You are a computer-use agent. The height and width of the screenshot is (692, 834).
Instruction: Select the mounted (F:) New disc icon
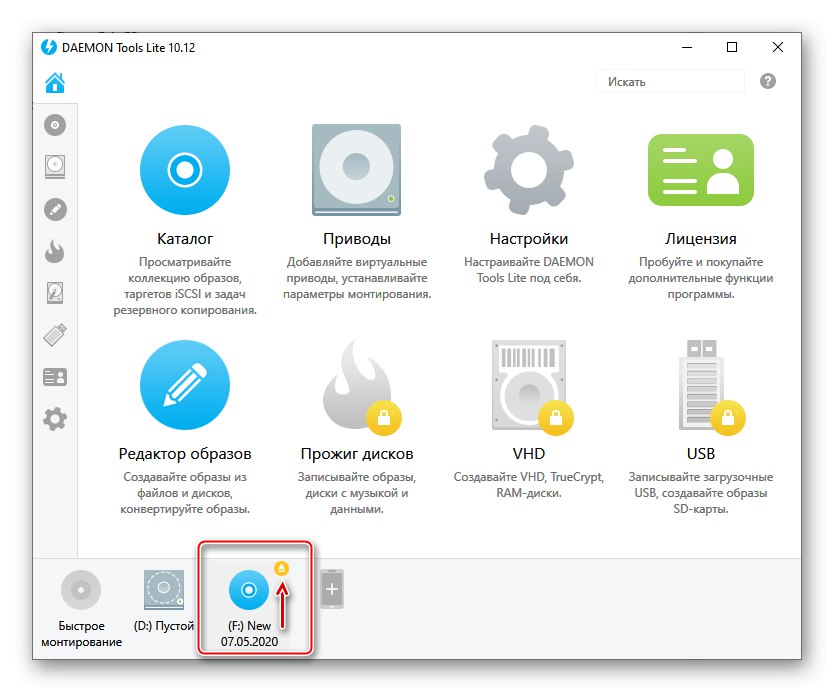pos(248,590)
